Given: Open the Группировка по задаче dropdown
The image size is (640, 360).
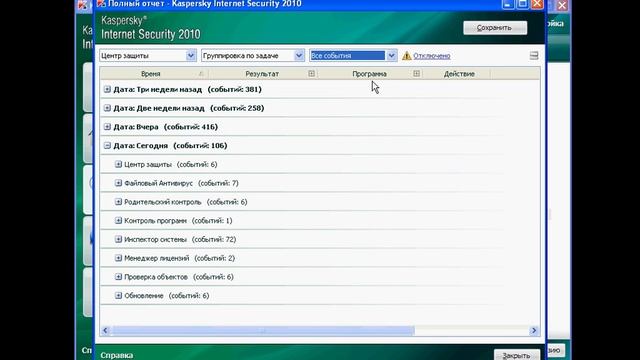Looking at the screenshot, I should [x=252, y=56].
